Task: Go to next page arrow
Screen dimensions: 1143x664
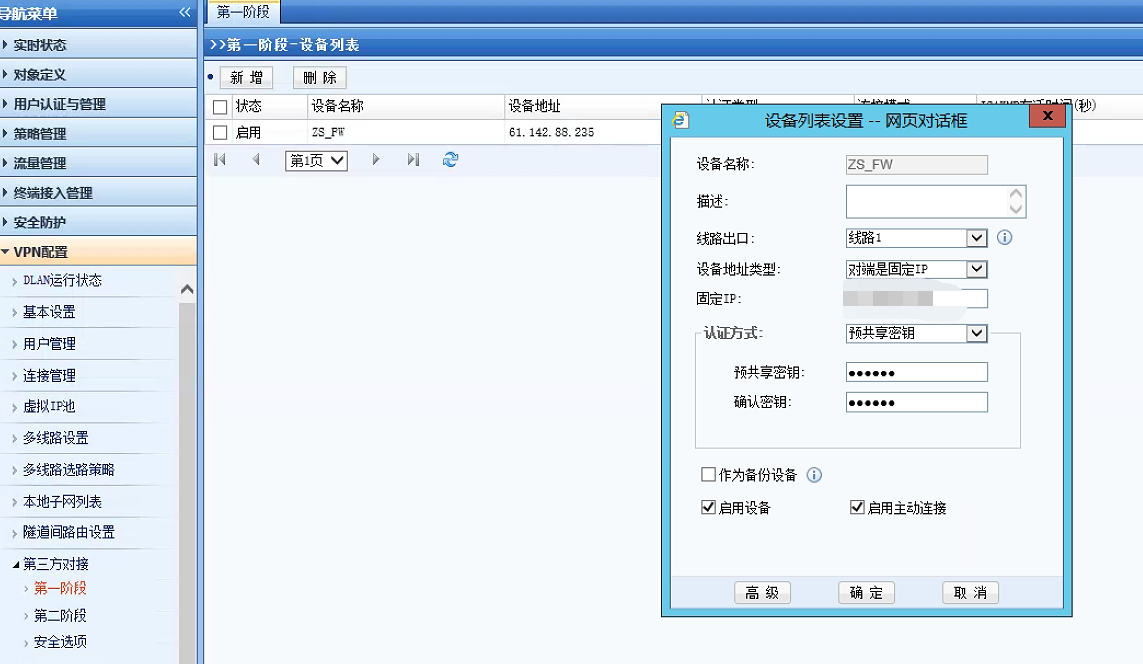Action: [375, 160]
